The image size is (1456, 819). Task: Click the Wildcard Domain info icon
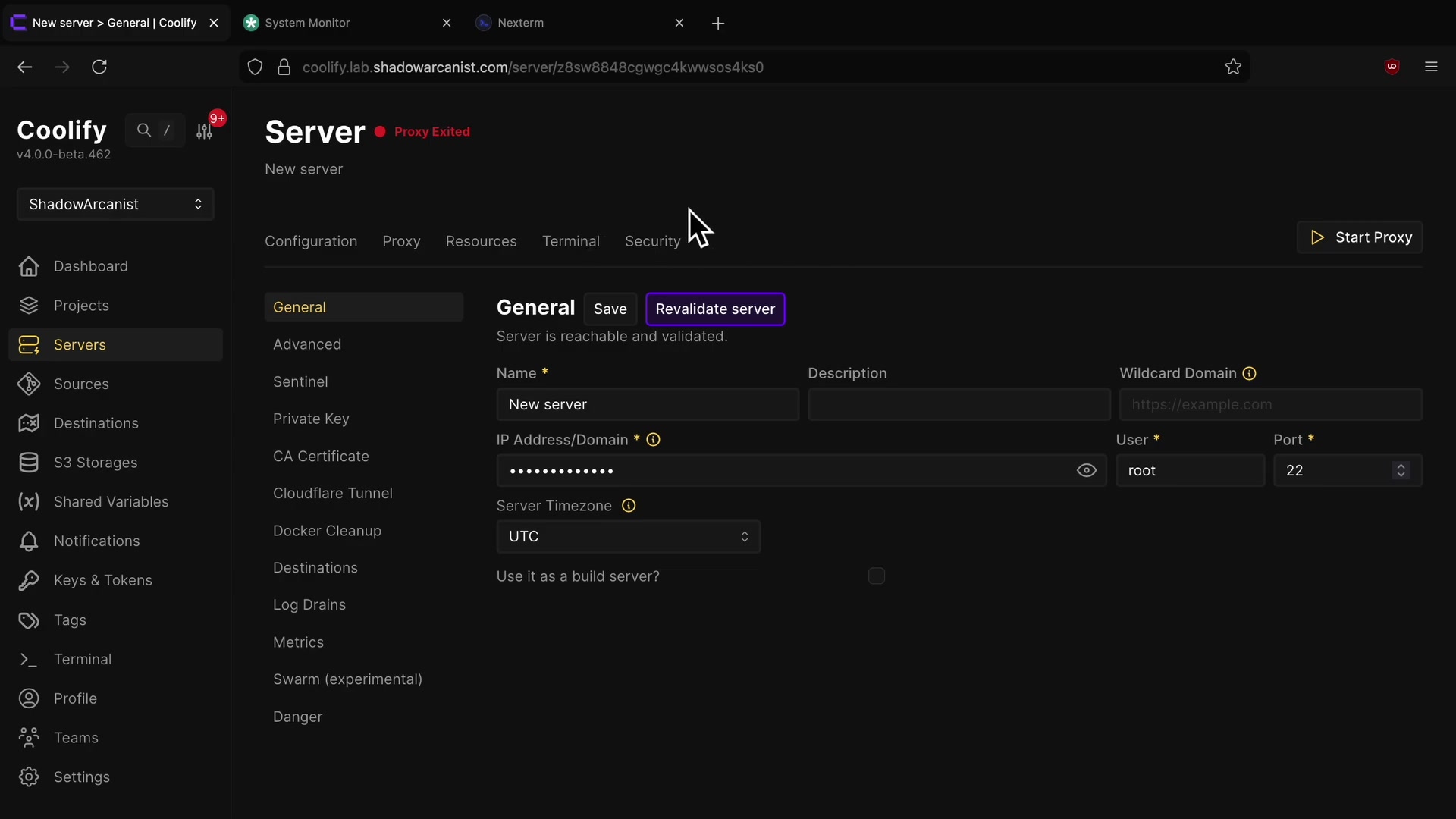(x=1250, y=374)
